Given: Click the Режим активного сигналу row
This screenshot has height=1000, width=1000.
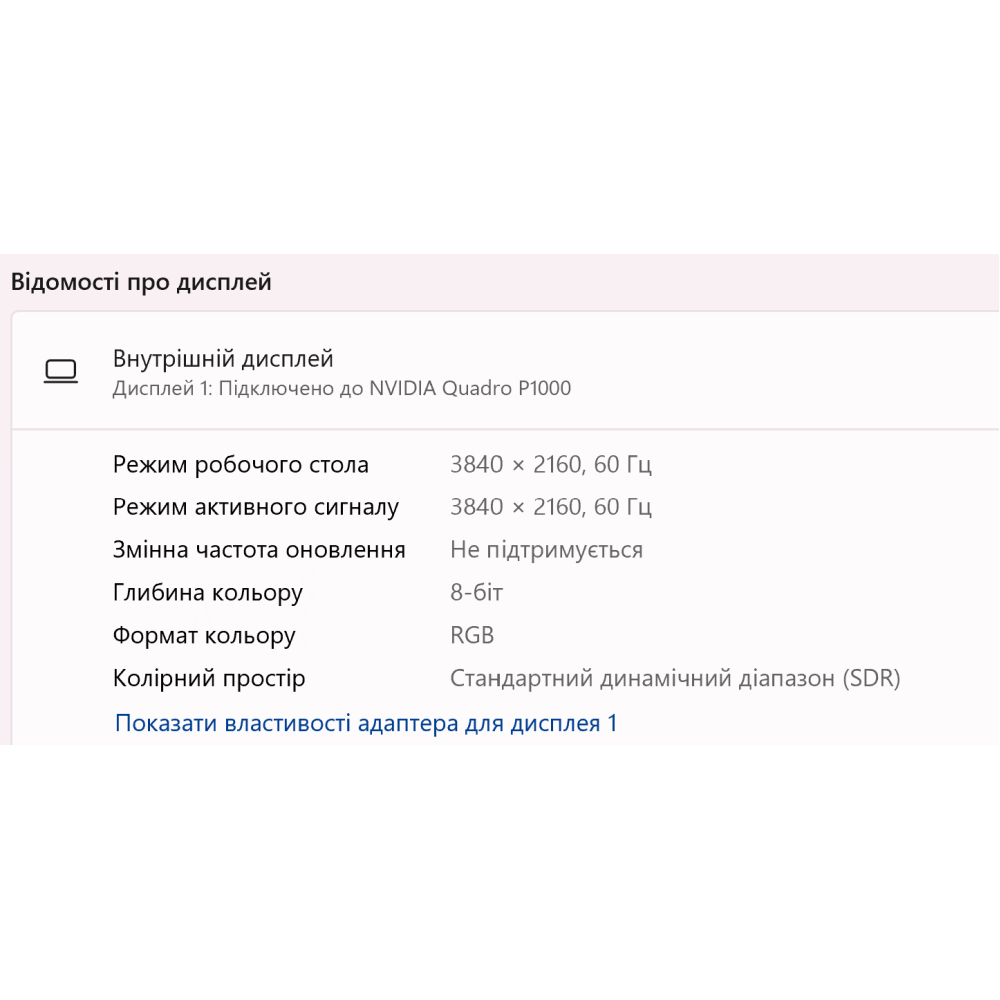Looking at the screenshot, I should (255, 507).
